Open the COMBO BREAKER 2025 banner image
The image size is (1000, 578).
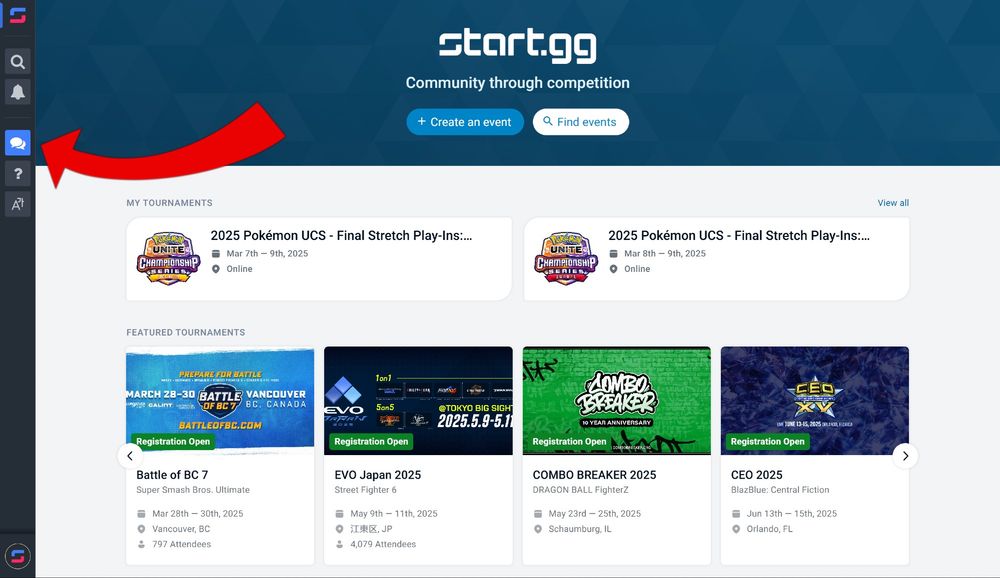[617, 401]
